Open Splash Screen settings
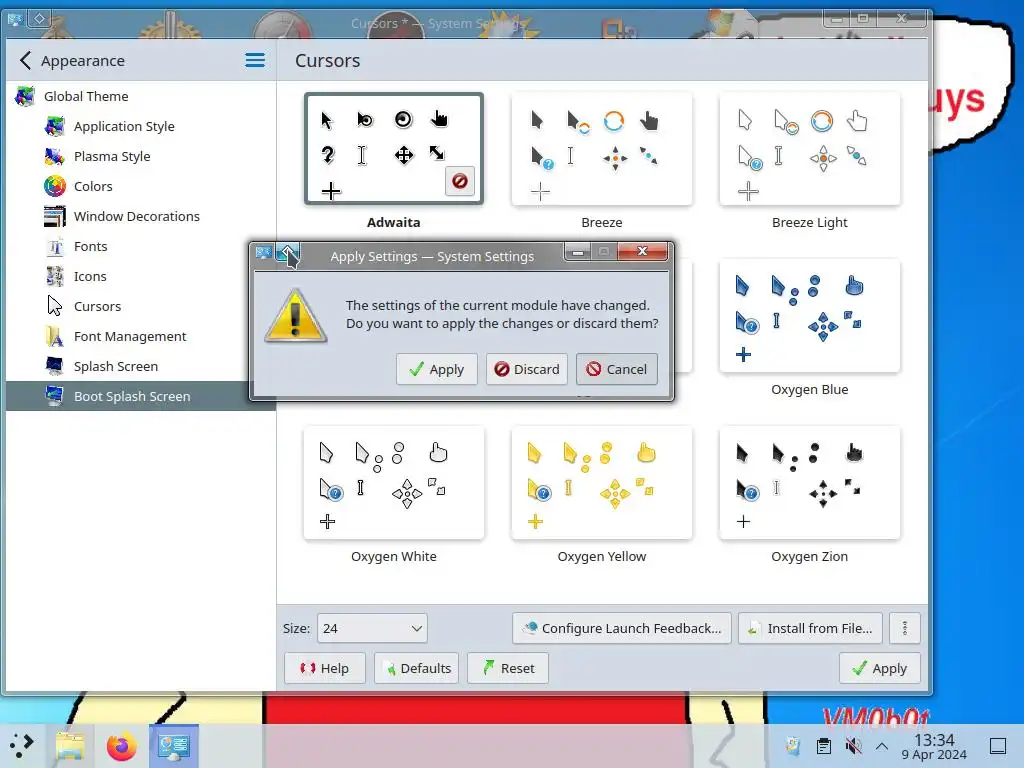Screen dimensions: 1024x768 140,366
